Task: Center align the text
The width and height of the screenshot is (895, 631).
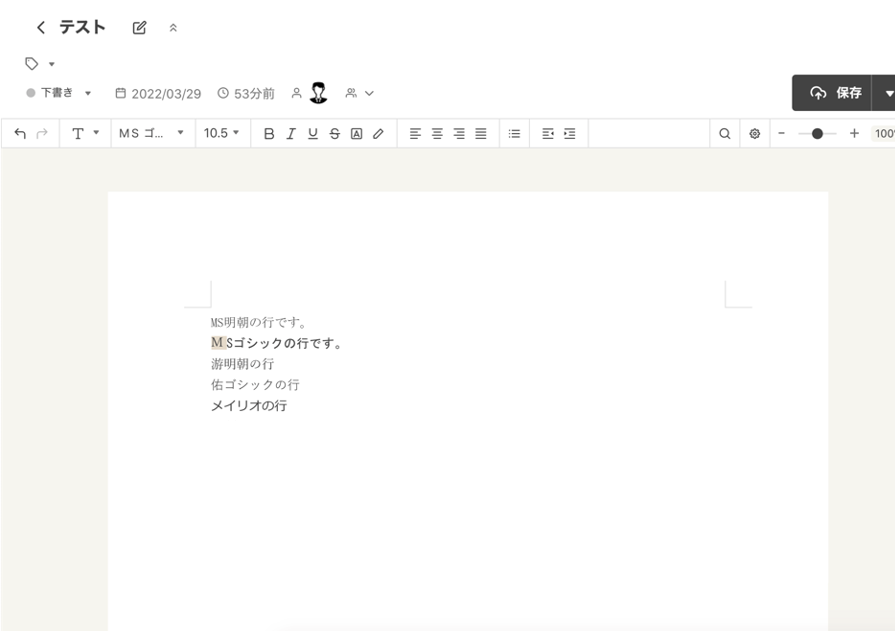Action: 437,133
